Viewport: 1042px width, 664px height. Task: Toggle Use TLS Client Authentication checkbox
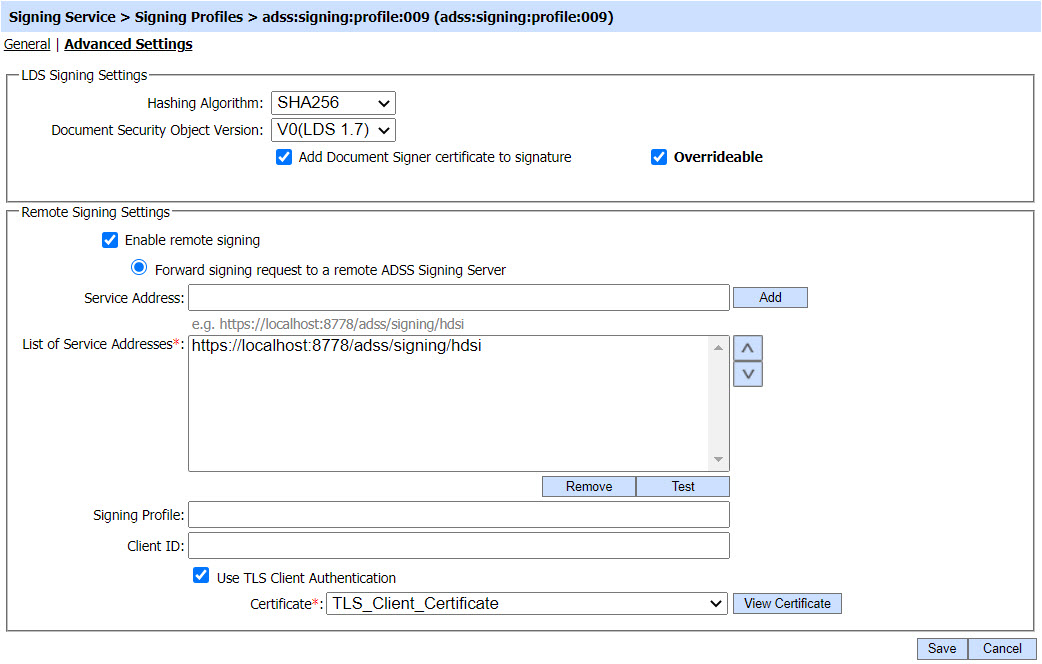tap(201, 577)
